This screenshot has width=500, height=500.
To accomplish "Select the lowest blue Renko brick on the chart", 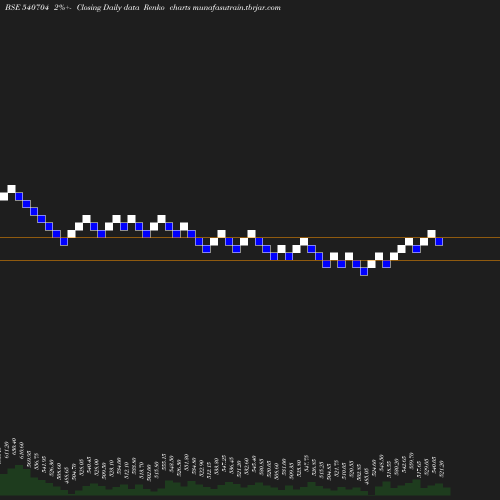I will 364,272.
